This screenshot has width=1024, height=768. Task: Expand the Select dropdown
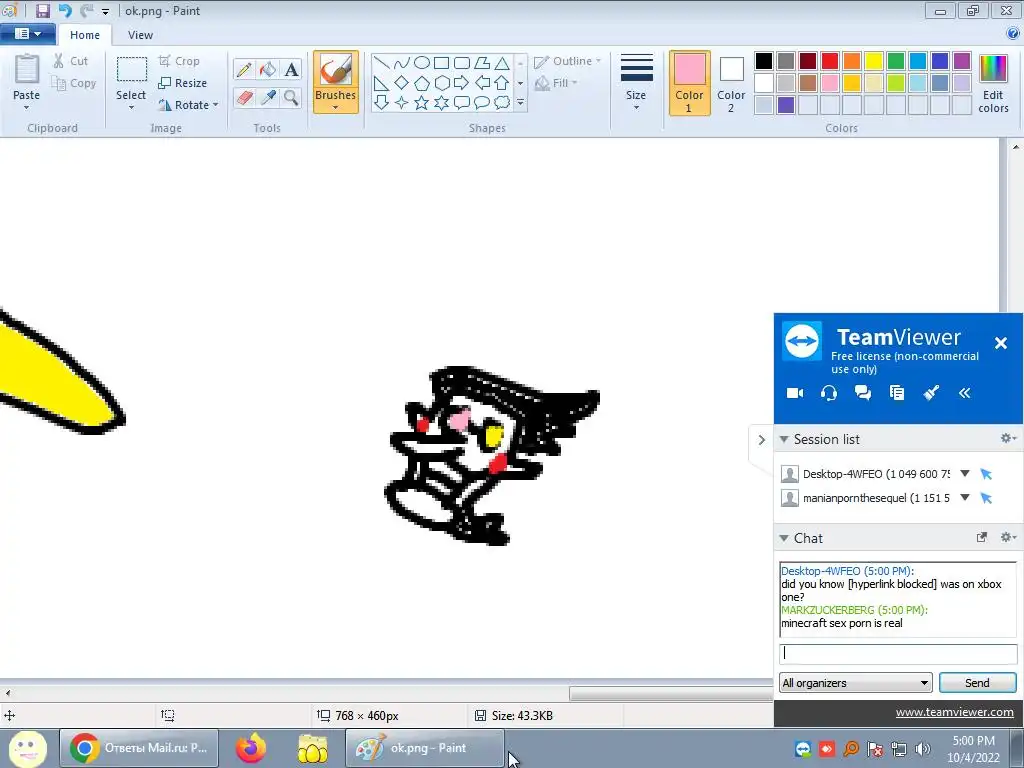(131, 107)
